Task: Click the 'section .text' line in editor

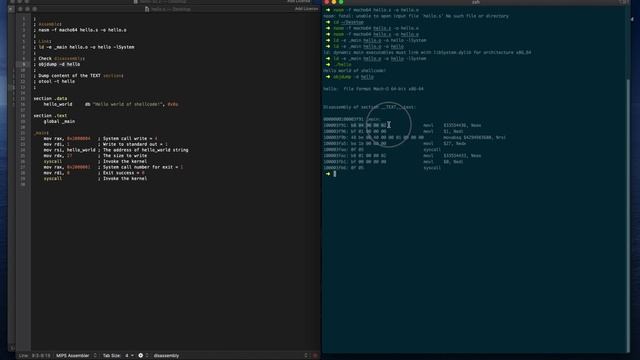Action: tap(50, 116)
